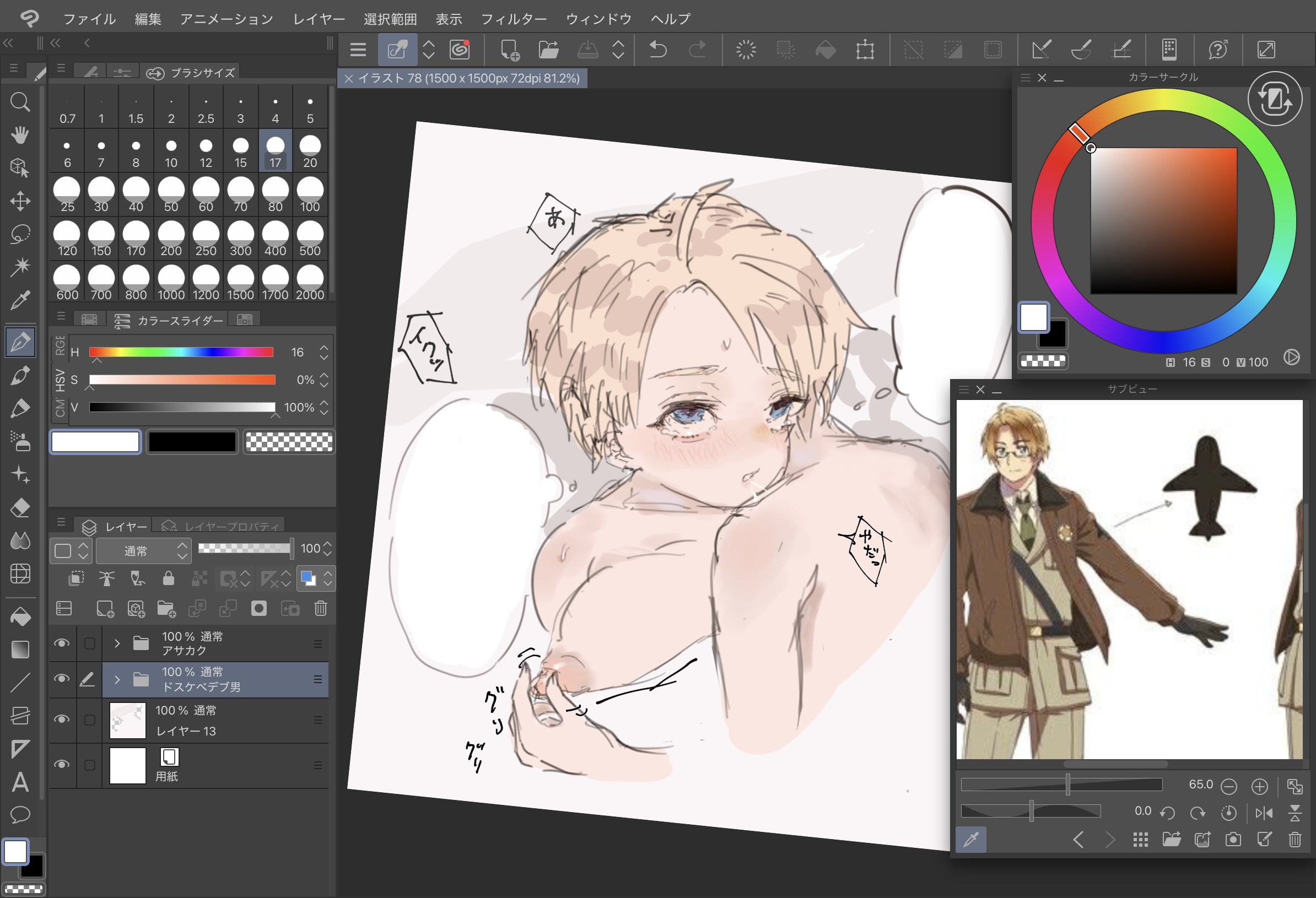Image resolution: width=1316 pixels, height=898 pixels.
Task: Expand the ドスケベデブ男 layer folder
Action: click(x=117, y=678)
